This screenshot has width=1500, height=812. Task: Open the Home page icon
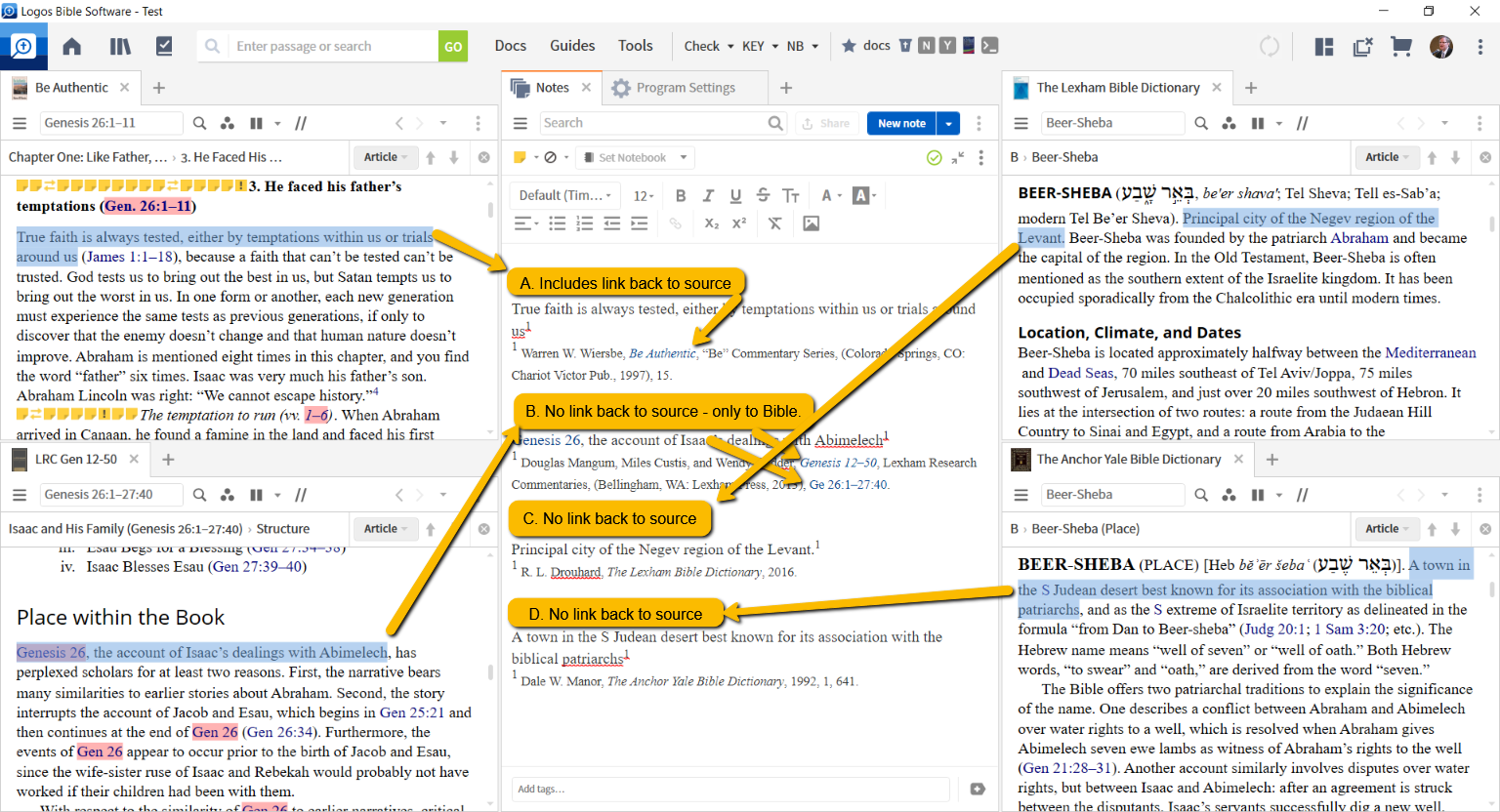[x=71, y=46]
